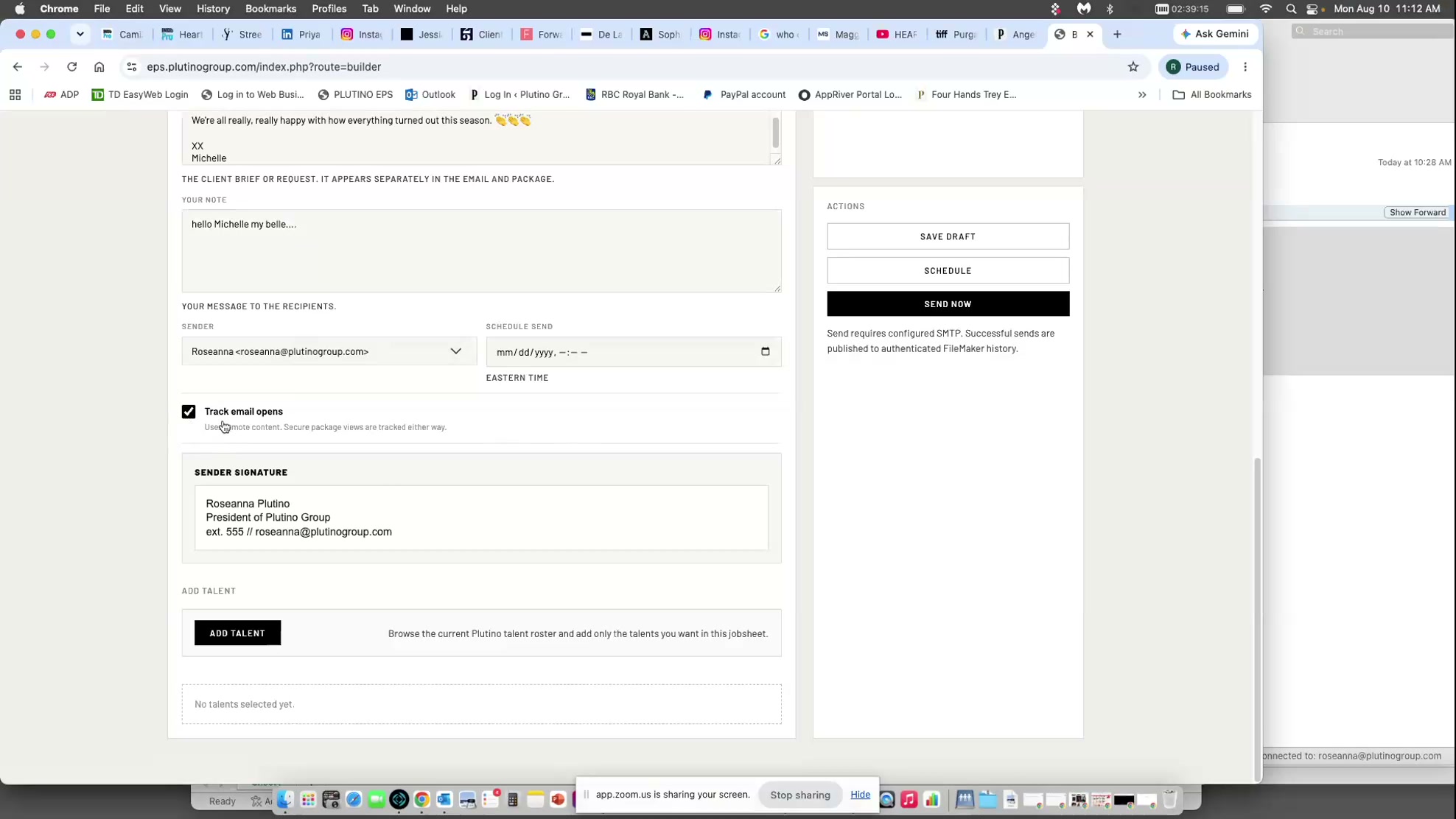
Task: Open the browser home page icon
Action: (99, 67)
